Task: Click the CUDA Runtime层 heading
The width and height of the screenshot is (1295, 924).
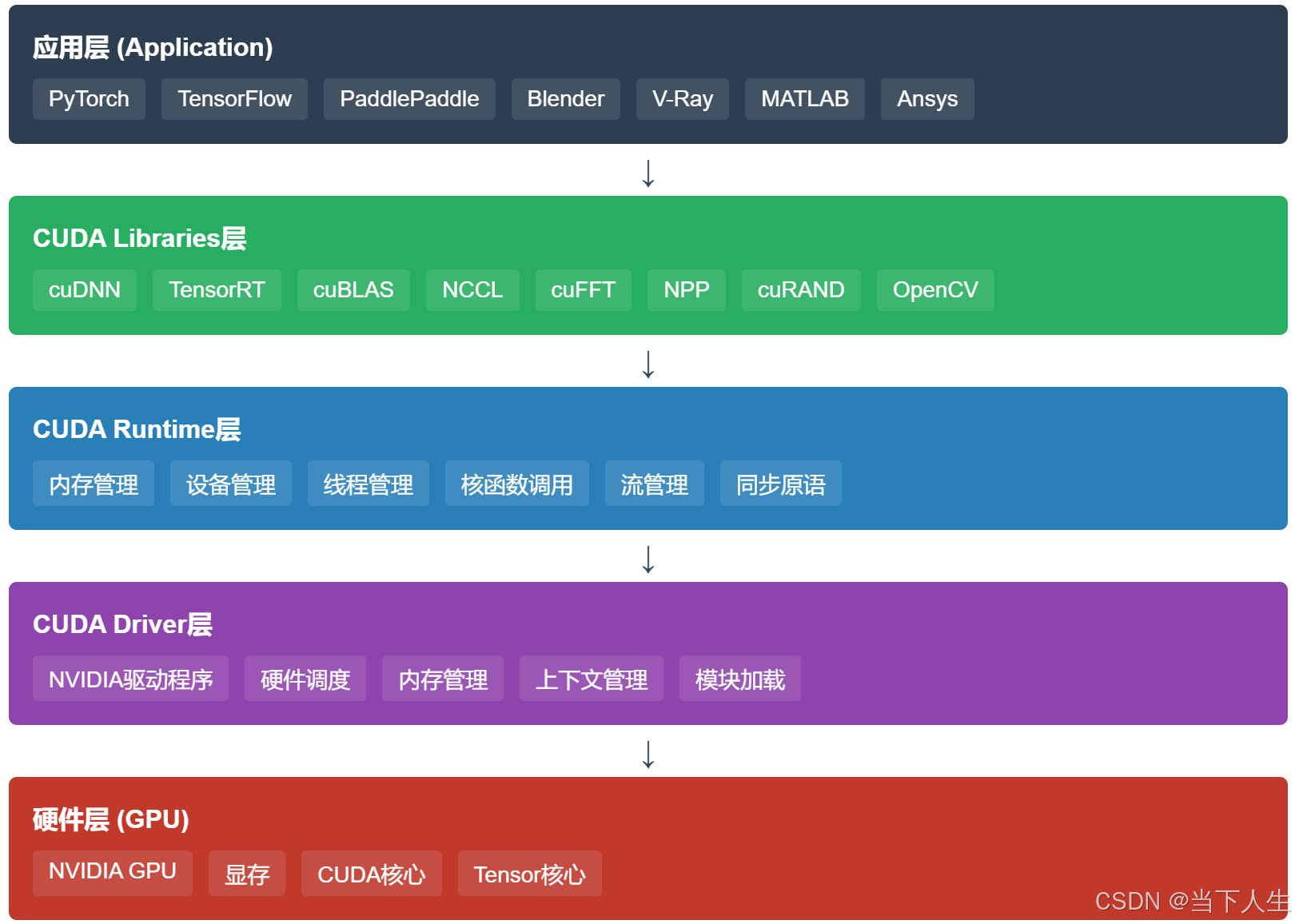Action: click(137, 429)
